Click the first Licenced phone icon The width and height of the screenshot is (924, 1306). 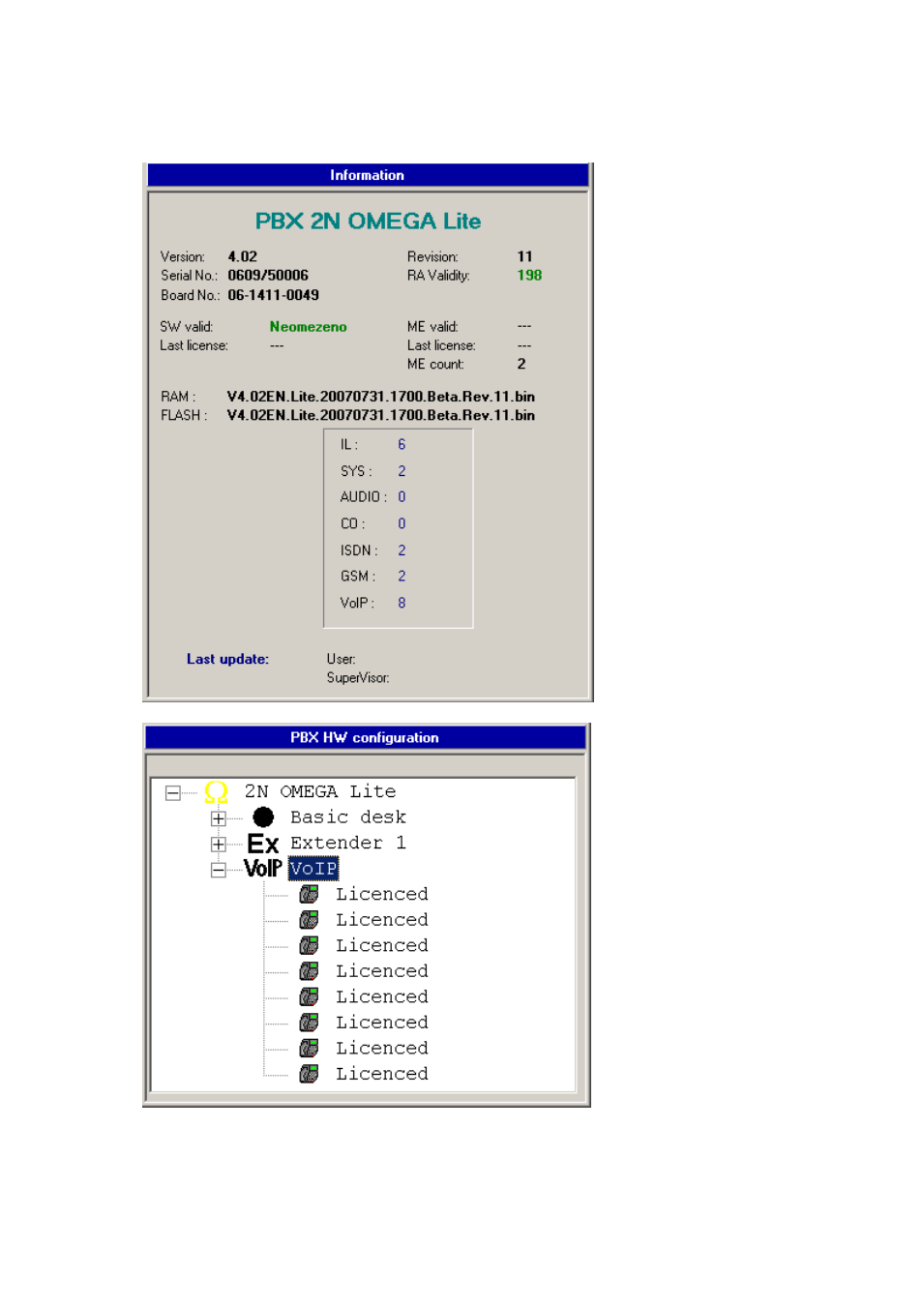click(309, 895)
